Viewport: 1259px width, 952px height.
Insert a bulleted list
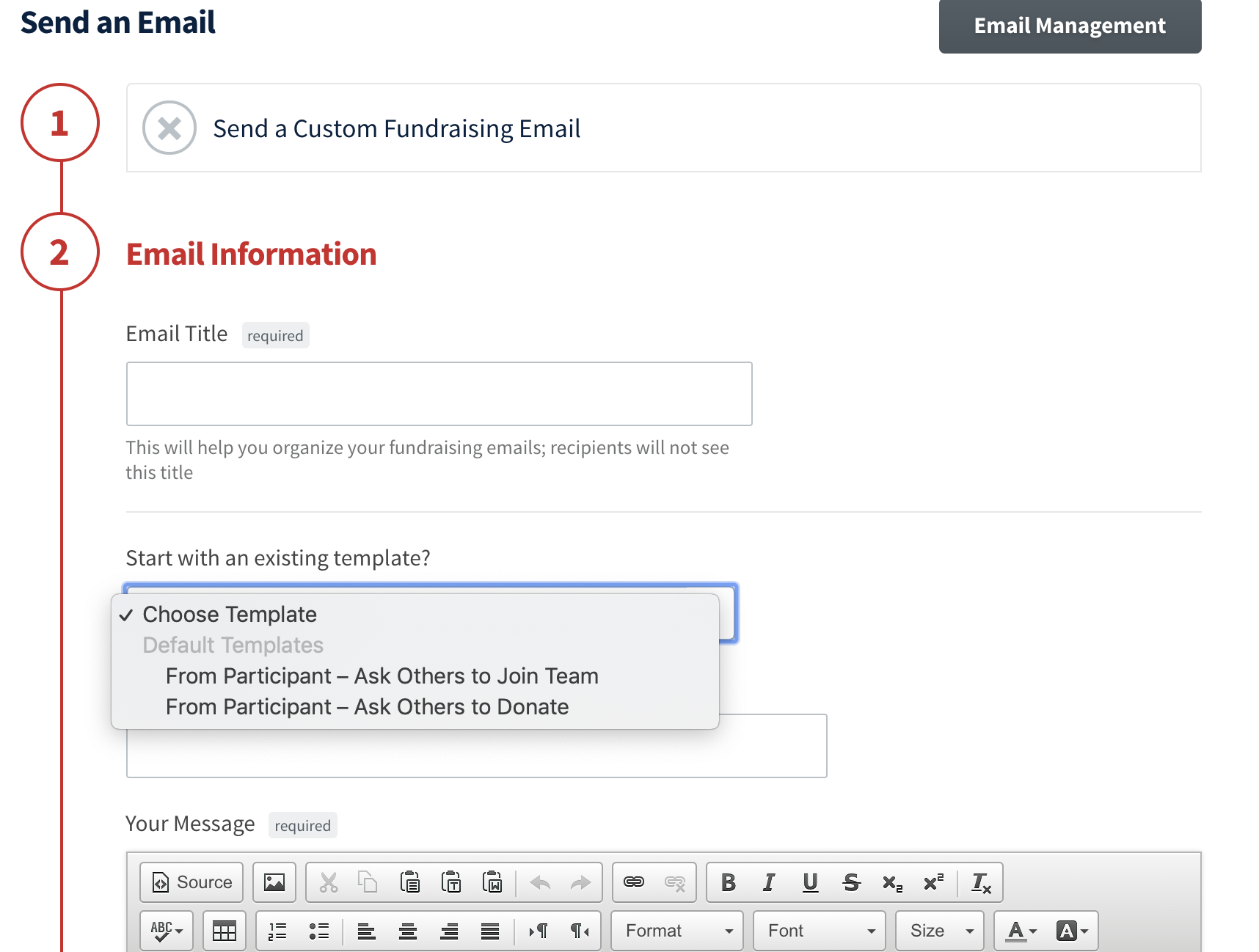click(x=318, y=931)
